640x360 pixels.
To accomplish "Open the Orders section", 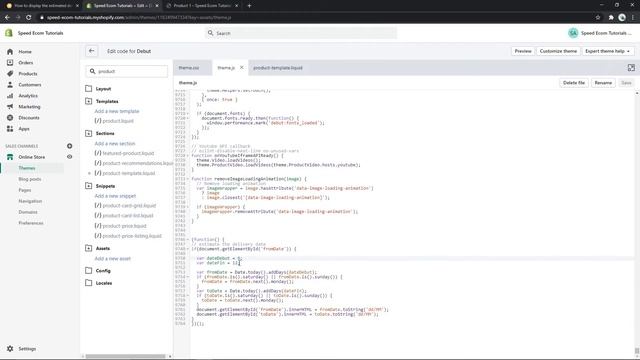I will pos(26,63).
